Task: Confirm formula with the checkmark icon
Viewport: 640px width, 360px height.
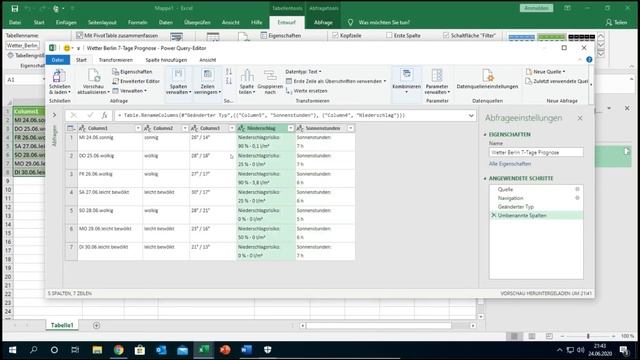Action: [90, 116]
